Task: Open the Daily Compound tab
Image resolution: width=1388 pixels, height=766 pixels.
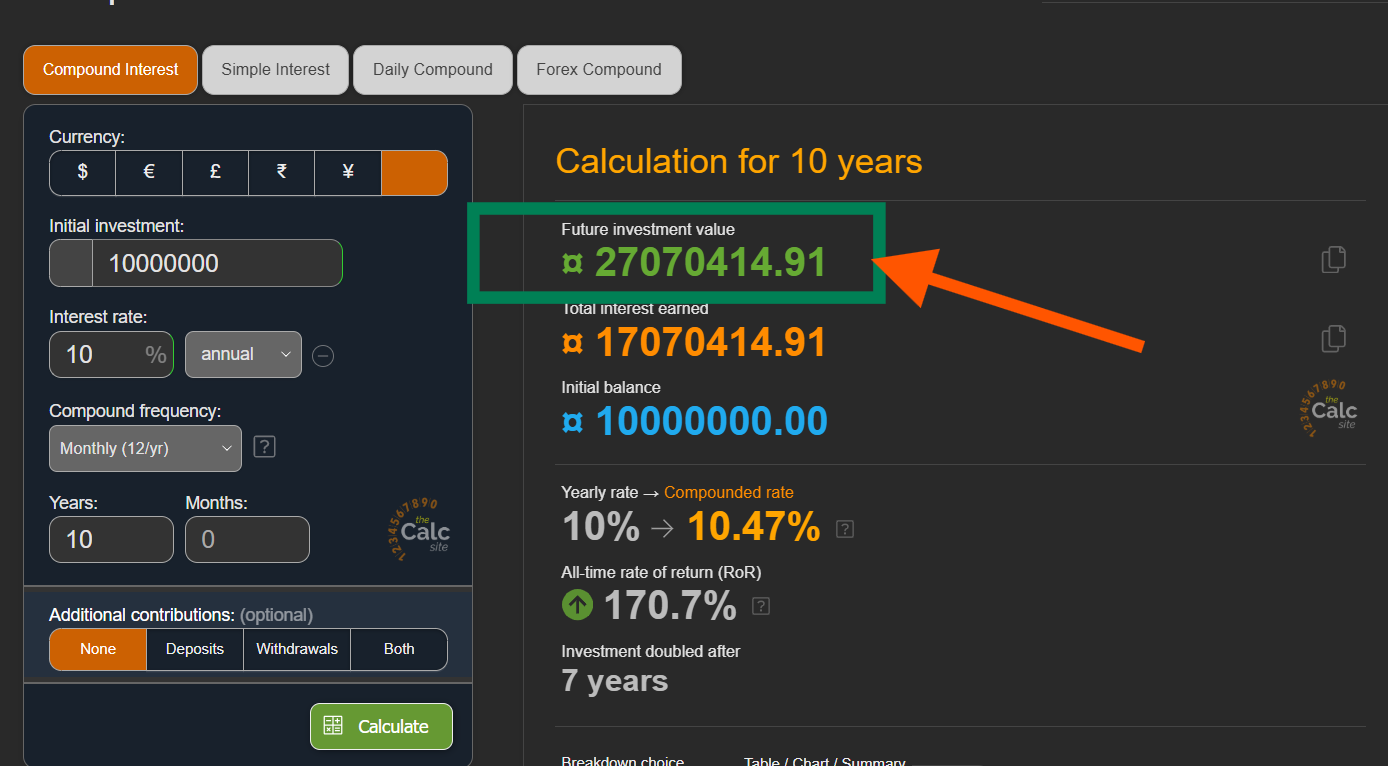Action: tap(432, 70)
